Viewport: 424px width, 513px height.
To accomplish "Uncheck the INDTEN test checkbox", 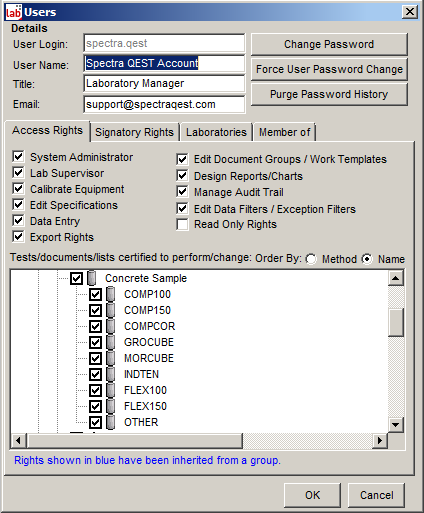I will pos(95,374).
